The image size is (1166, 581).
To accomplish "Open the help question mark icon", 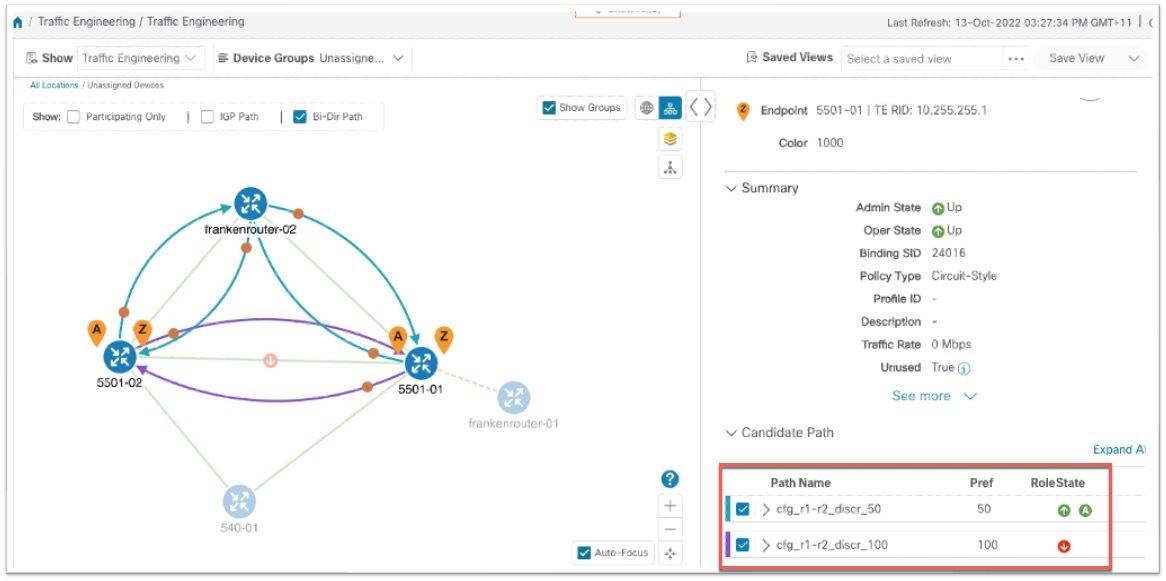I will coord(669,477).
